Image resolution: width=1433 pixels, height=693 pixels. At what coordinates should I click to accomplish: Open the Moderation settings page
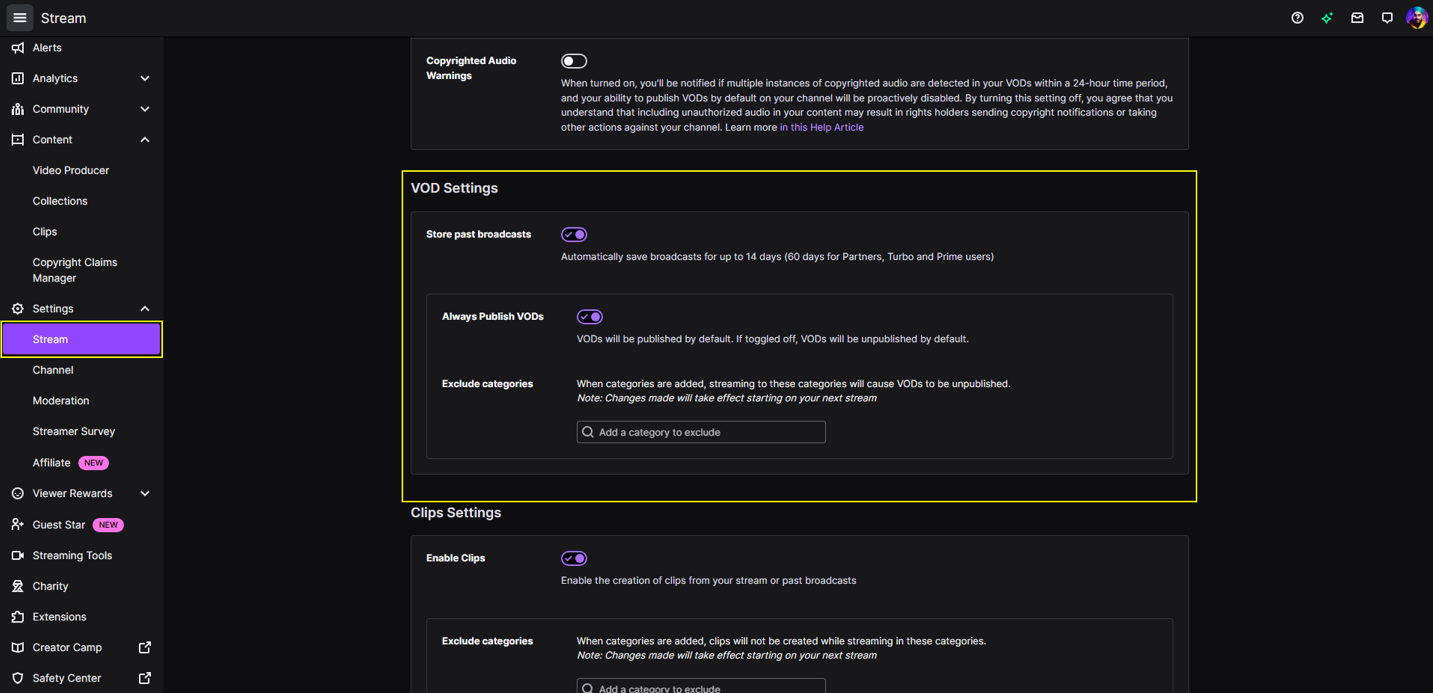pos(60,400)
